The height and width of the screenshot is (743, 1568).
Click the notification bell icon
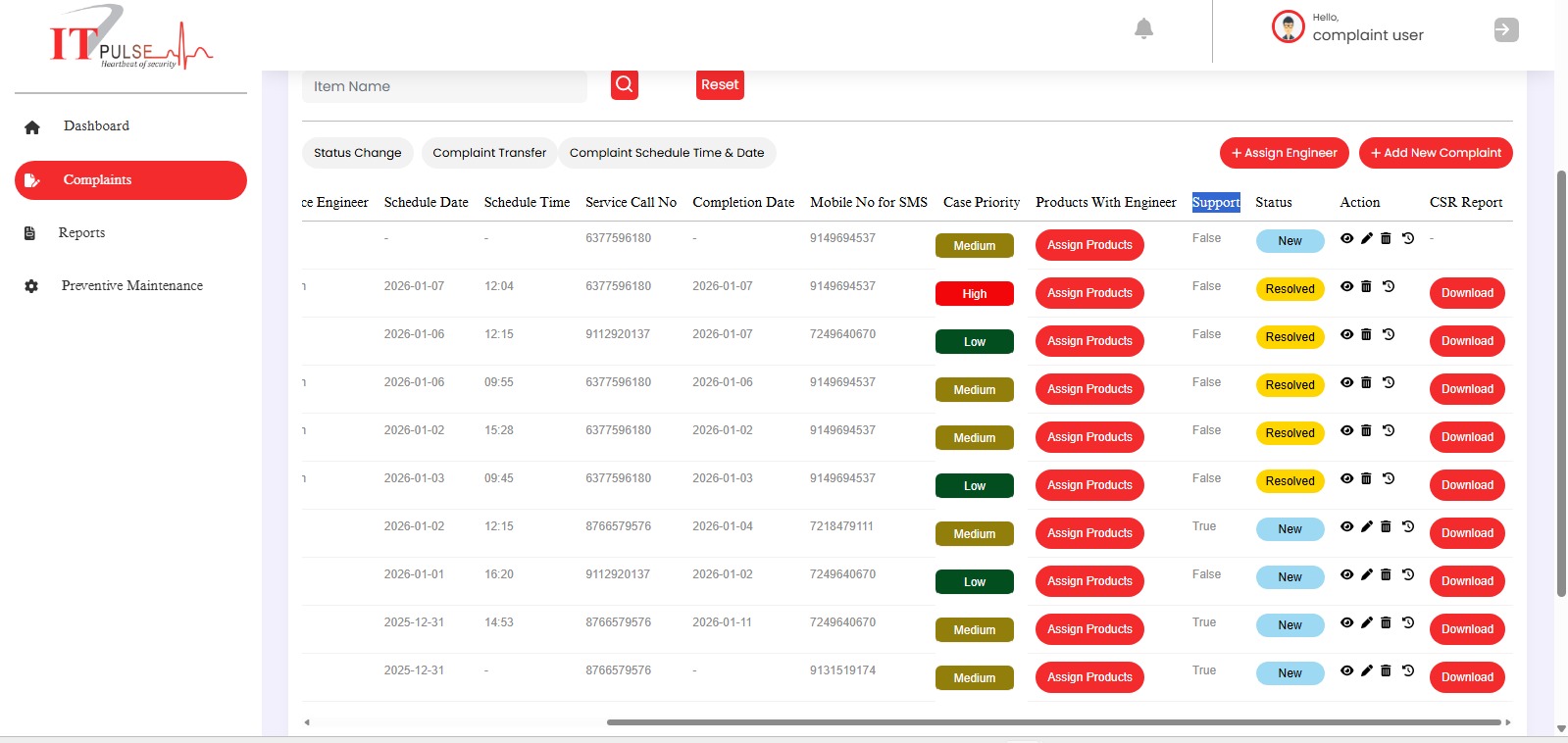(1143, 28)
